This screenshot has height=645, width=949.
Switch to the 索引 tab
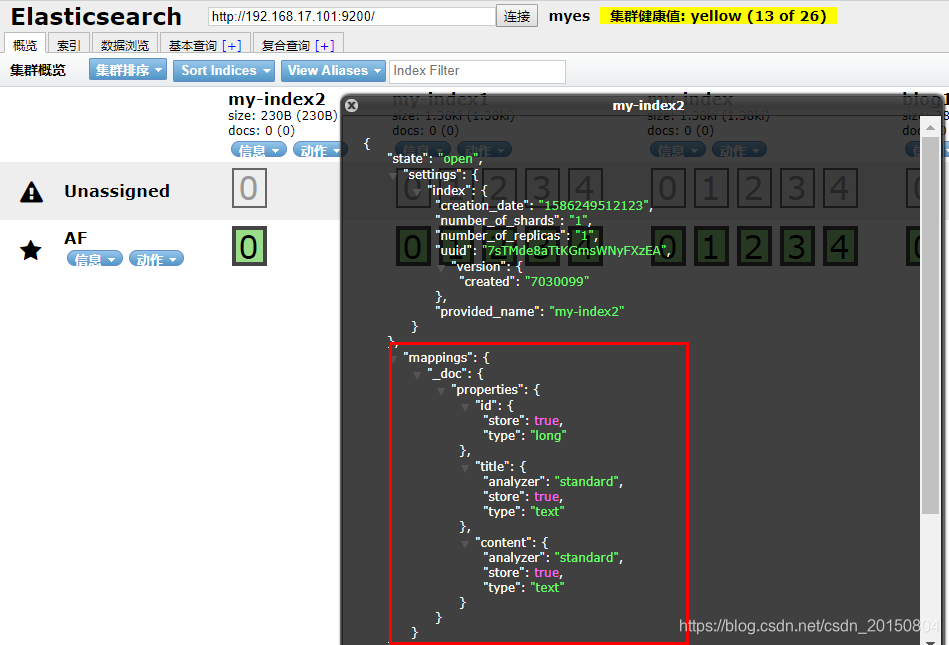[x=68, y=45]
